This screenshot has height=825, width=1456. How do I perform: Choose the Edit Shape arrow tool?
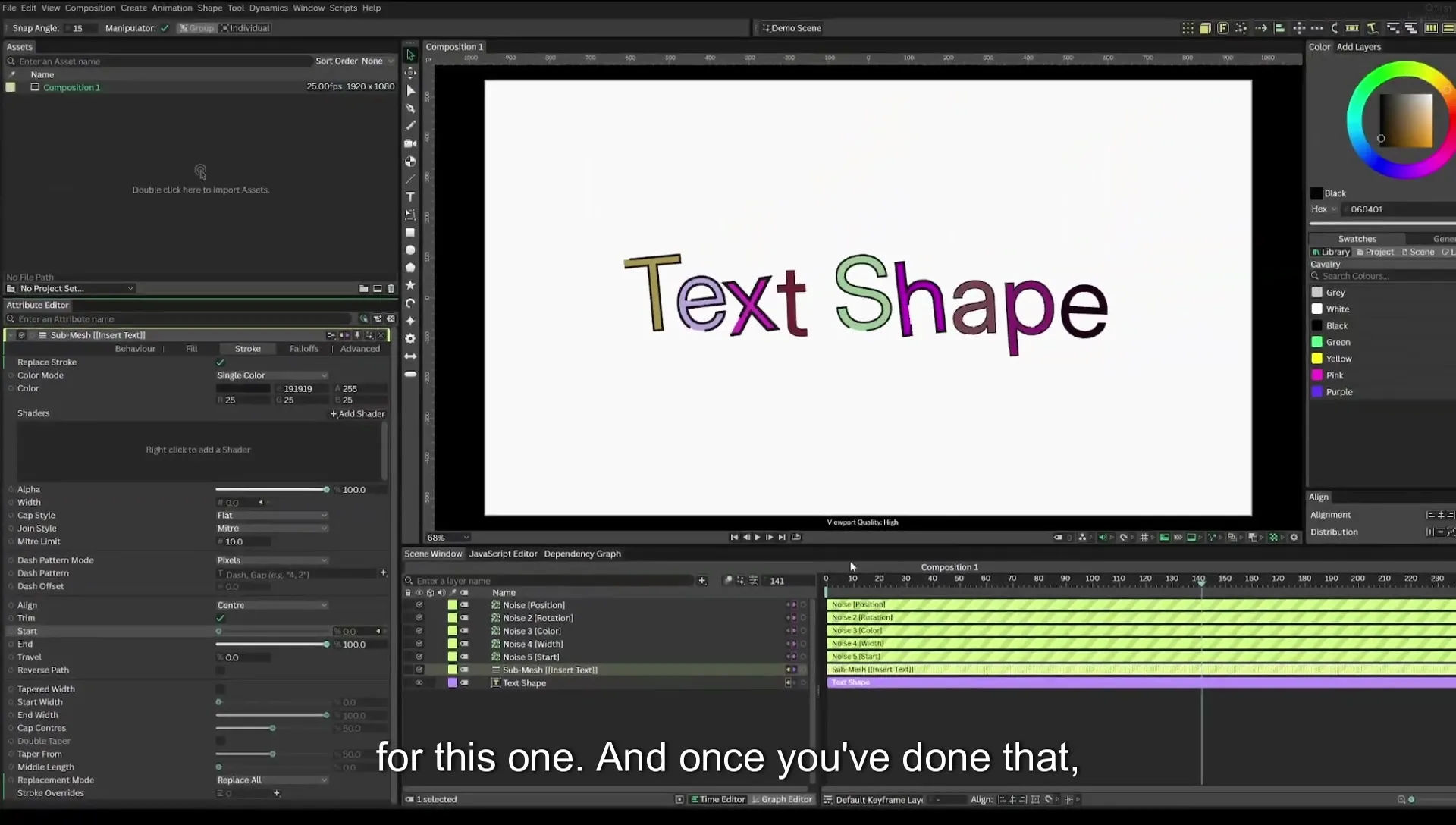pos(410,90)
